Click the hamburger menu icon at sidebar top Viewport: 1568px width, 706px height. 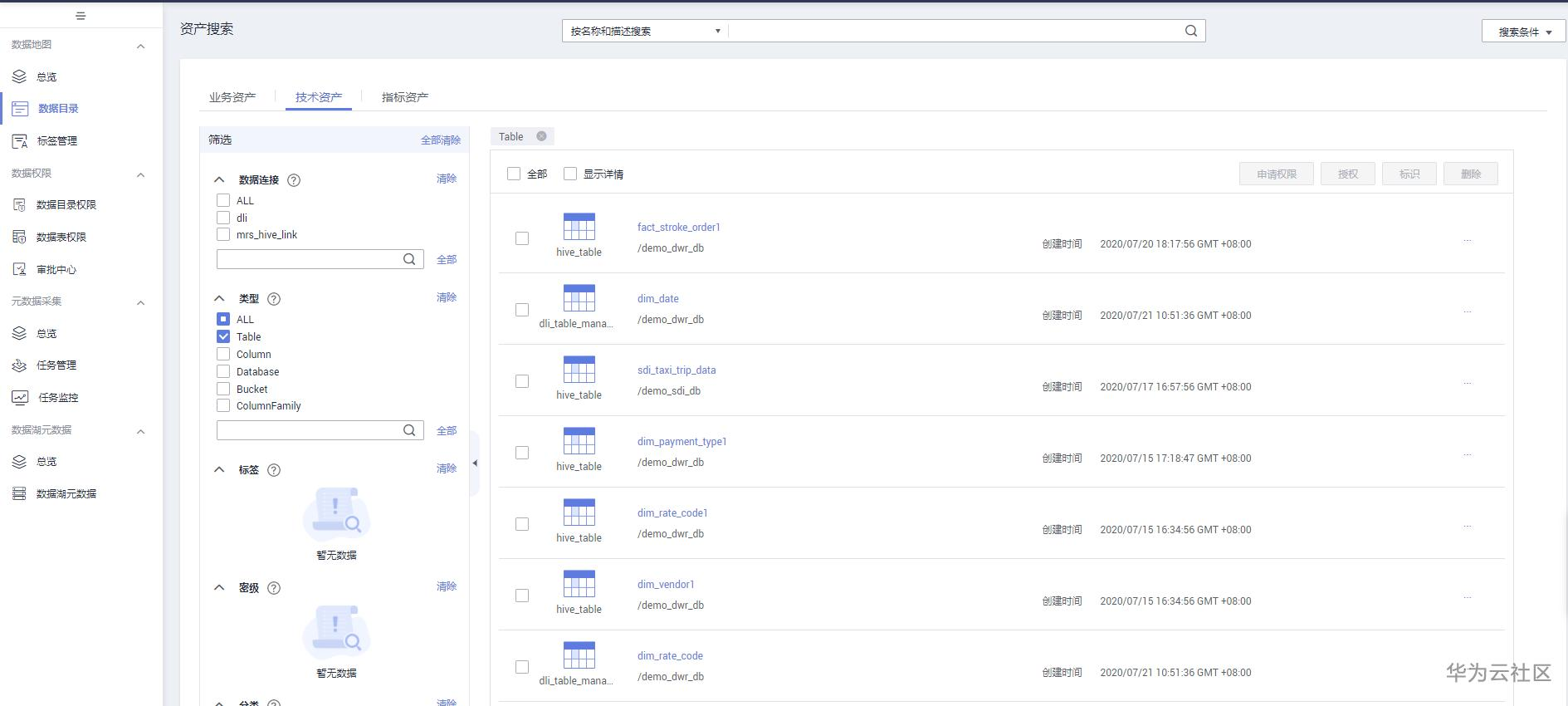coord(81,16)
